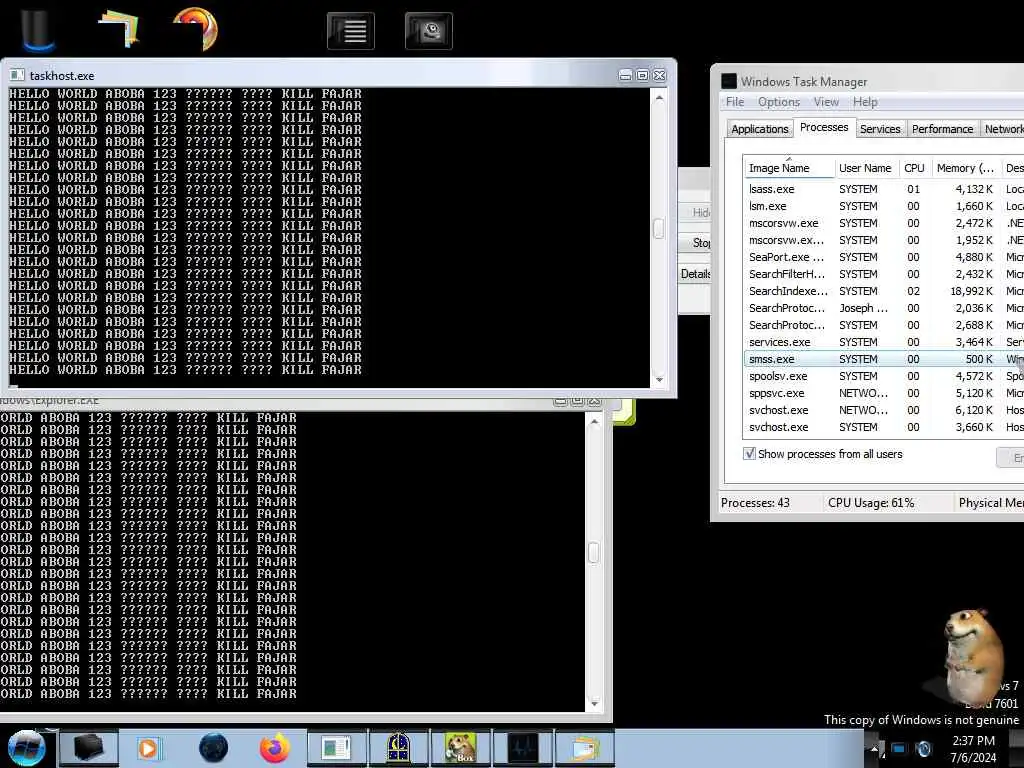
Task: Open the clock showing 2:37 PM
Action: [x=973, y=749]
